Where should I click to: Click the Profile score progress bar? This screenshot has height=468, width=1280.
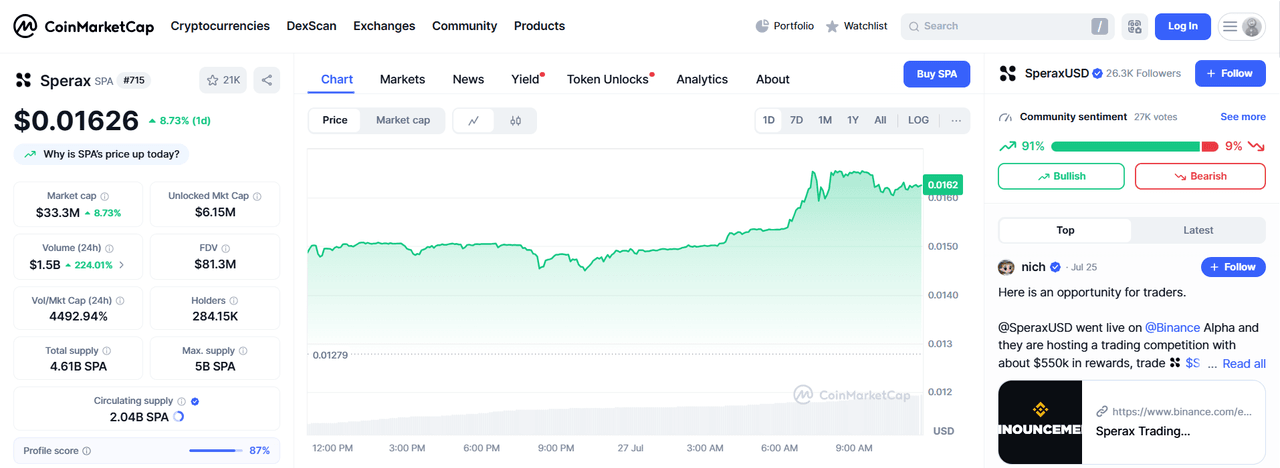[215, 451]
